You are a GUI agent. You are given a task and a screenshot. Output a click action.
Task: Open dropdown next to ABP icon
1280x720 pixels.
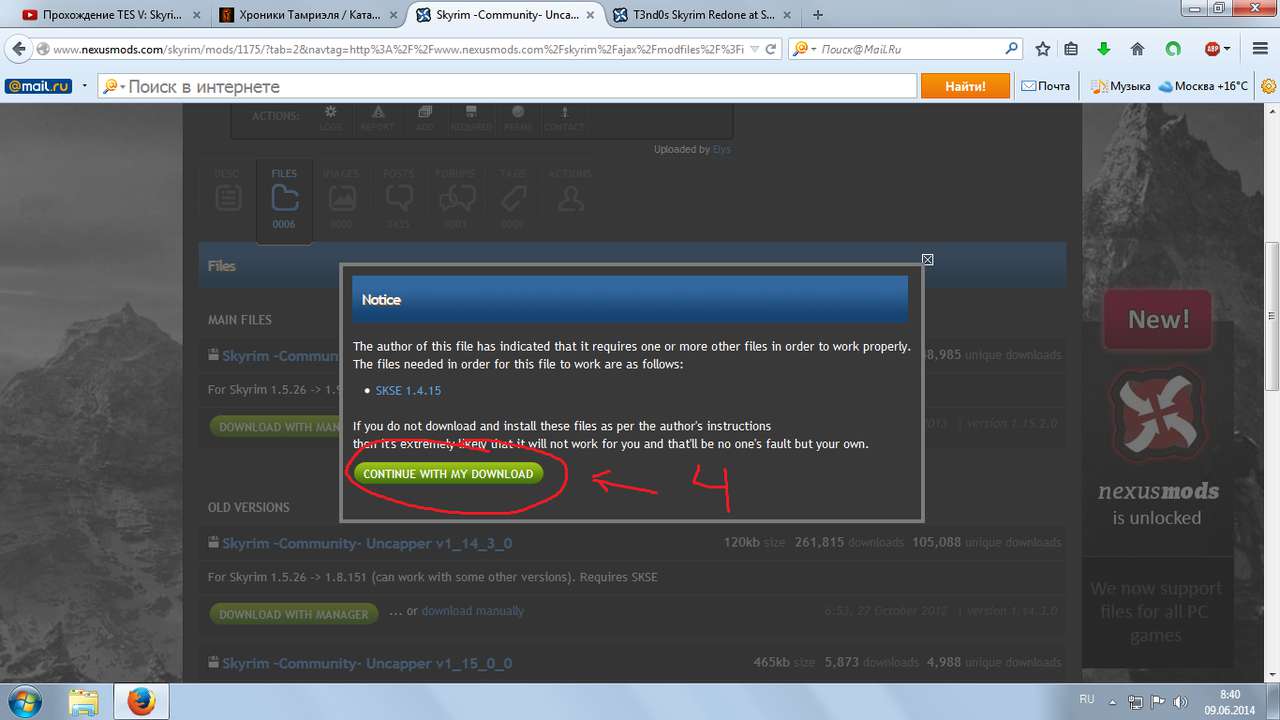pos(1229,49)
